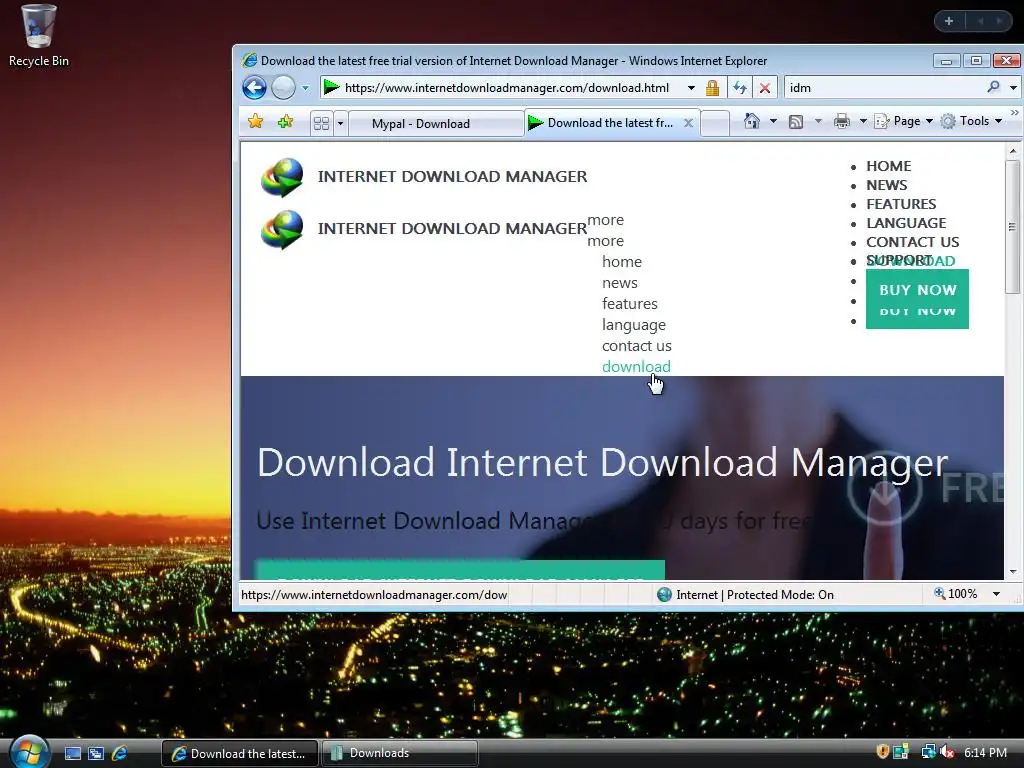
Task: Click the Home page icon
Action: click(x=752, y=121)
